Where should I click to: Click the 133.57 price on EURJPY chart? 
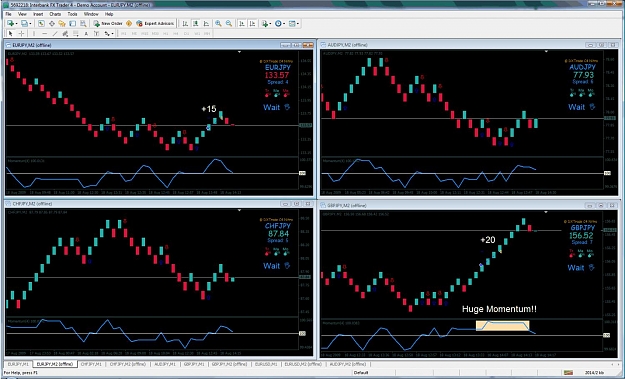277,75
